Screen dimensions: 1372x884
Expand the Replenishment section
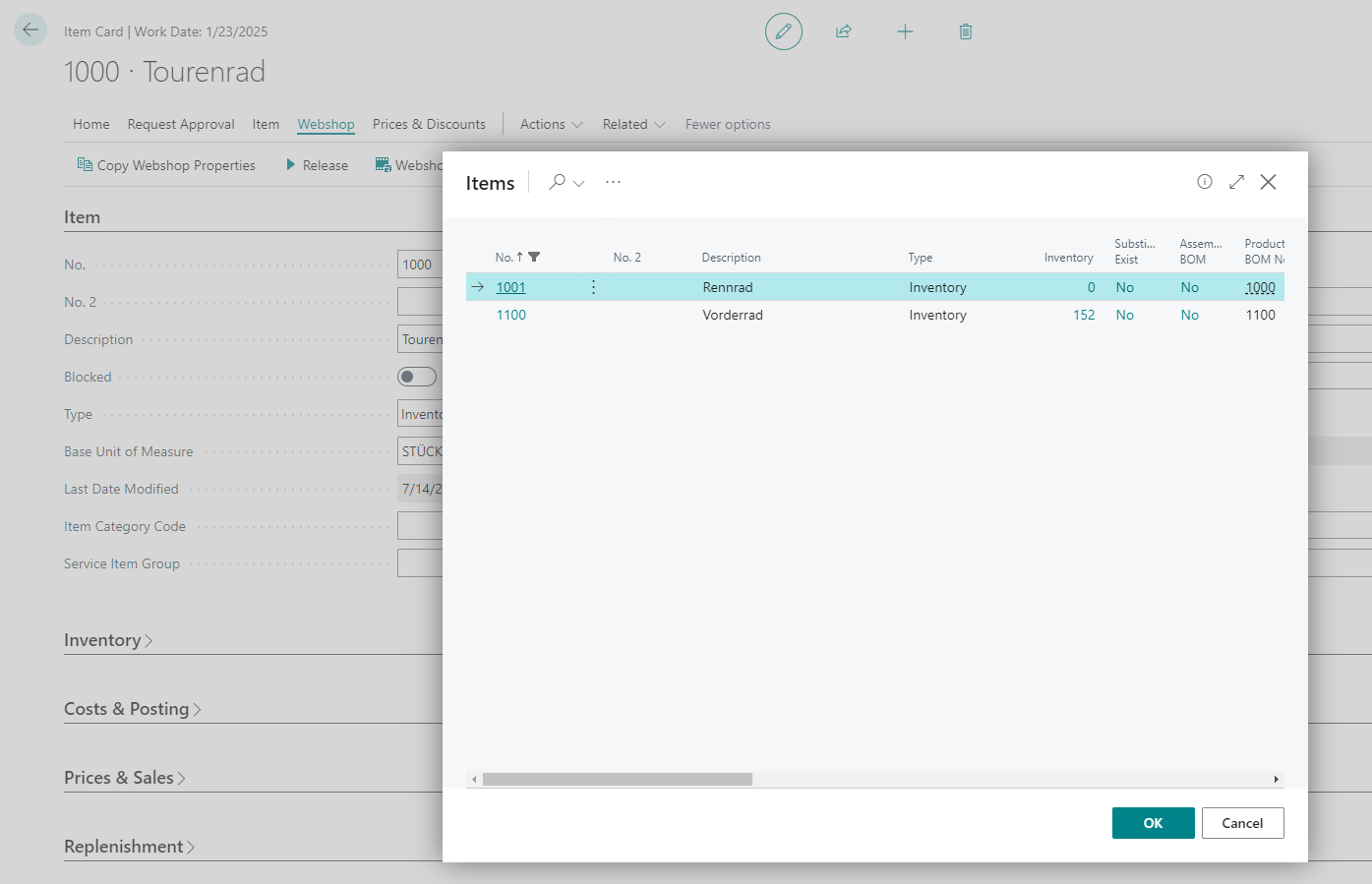point(129,847)
